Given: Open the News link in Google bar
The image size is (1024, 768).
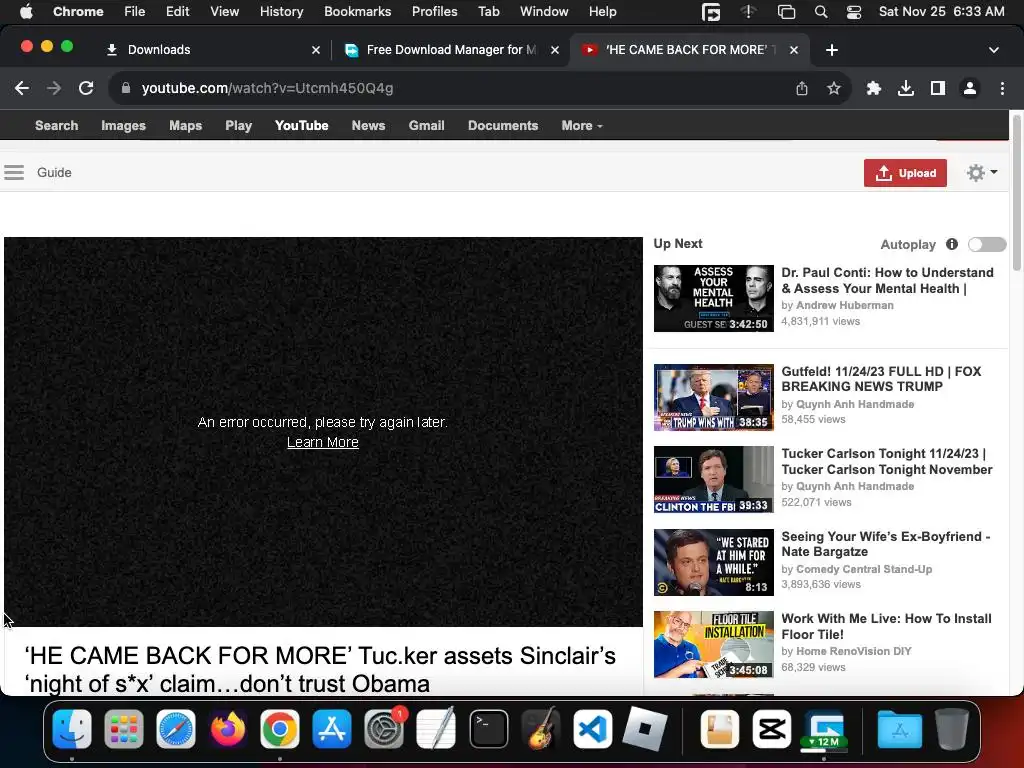Looking at the screenshot, I should (368, 125).
